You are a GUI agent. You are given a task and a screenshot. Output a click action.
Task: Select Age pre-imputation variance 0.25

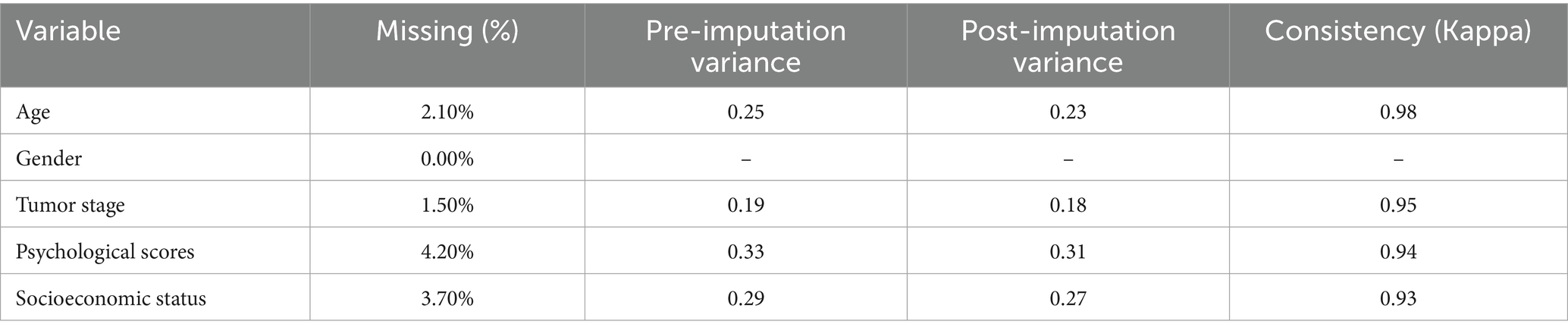745,112
